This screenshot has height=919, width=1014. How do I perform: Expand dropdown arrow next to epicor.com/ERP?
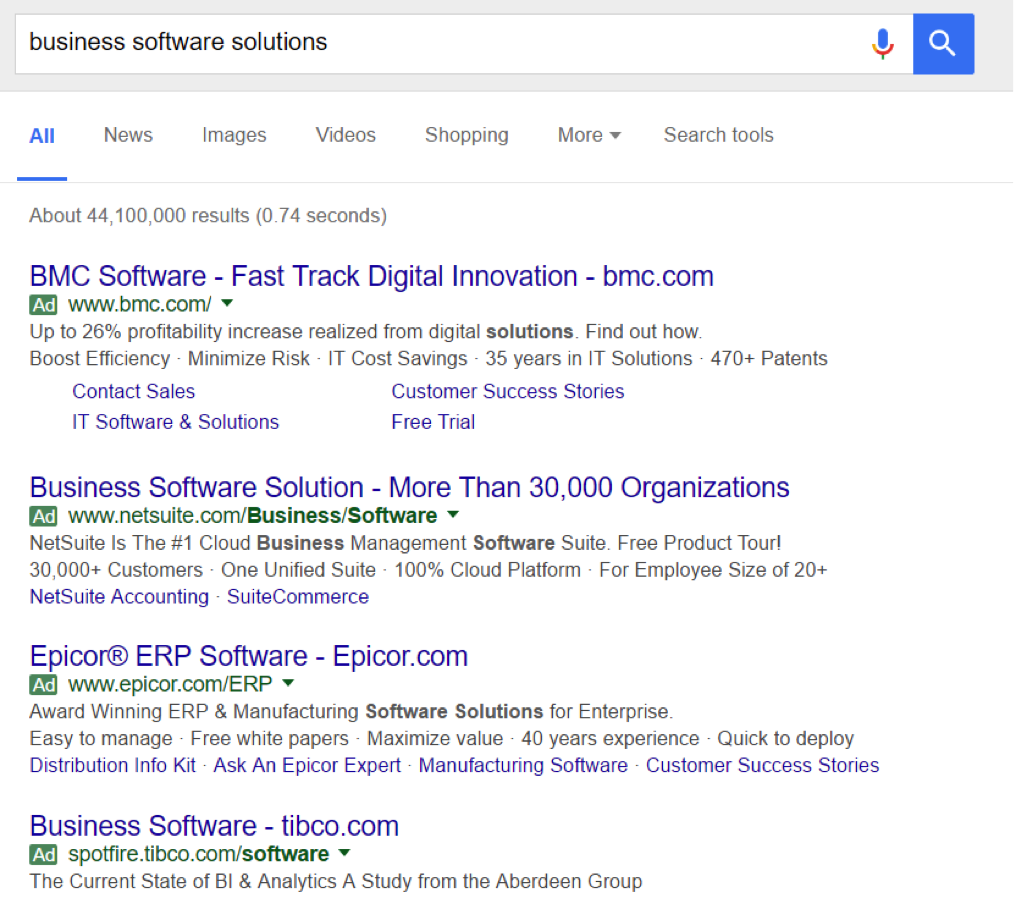coord(288,682)
